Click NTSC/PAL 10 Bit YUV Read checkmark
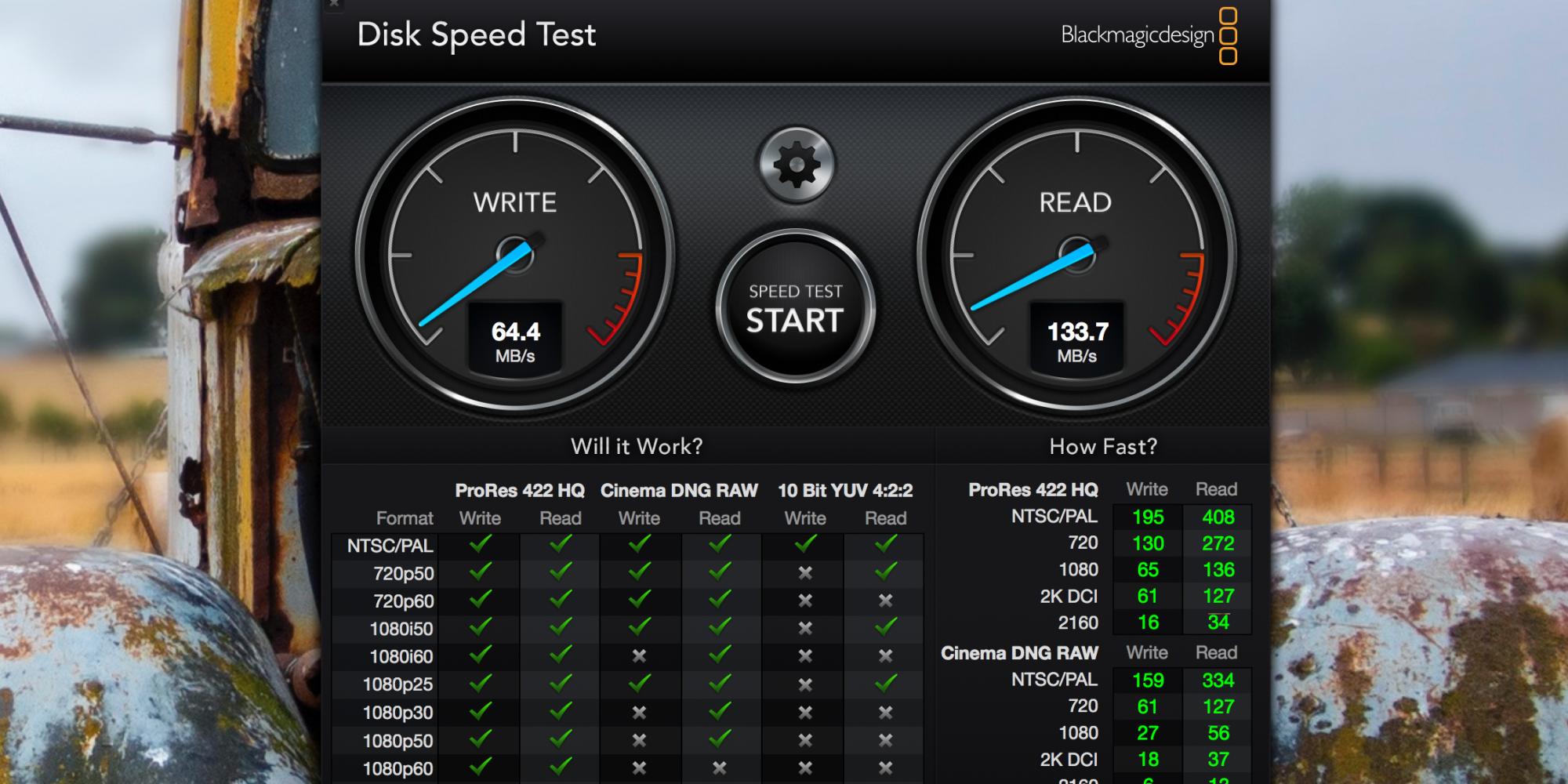This screenshot has width=1568, height=784. (886, 543)
